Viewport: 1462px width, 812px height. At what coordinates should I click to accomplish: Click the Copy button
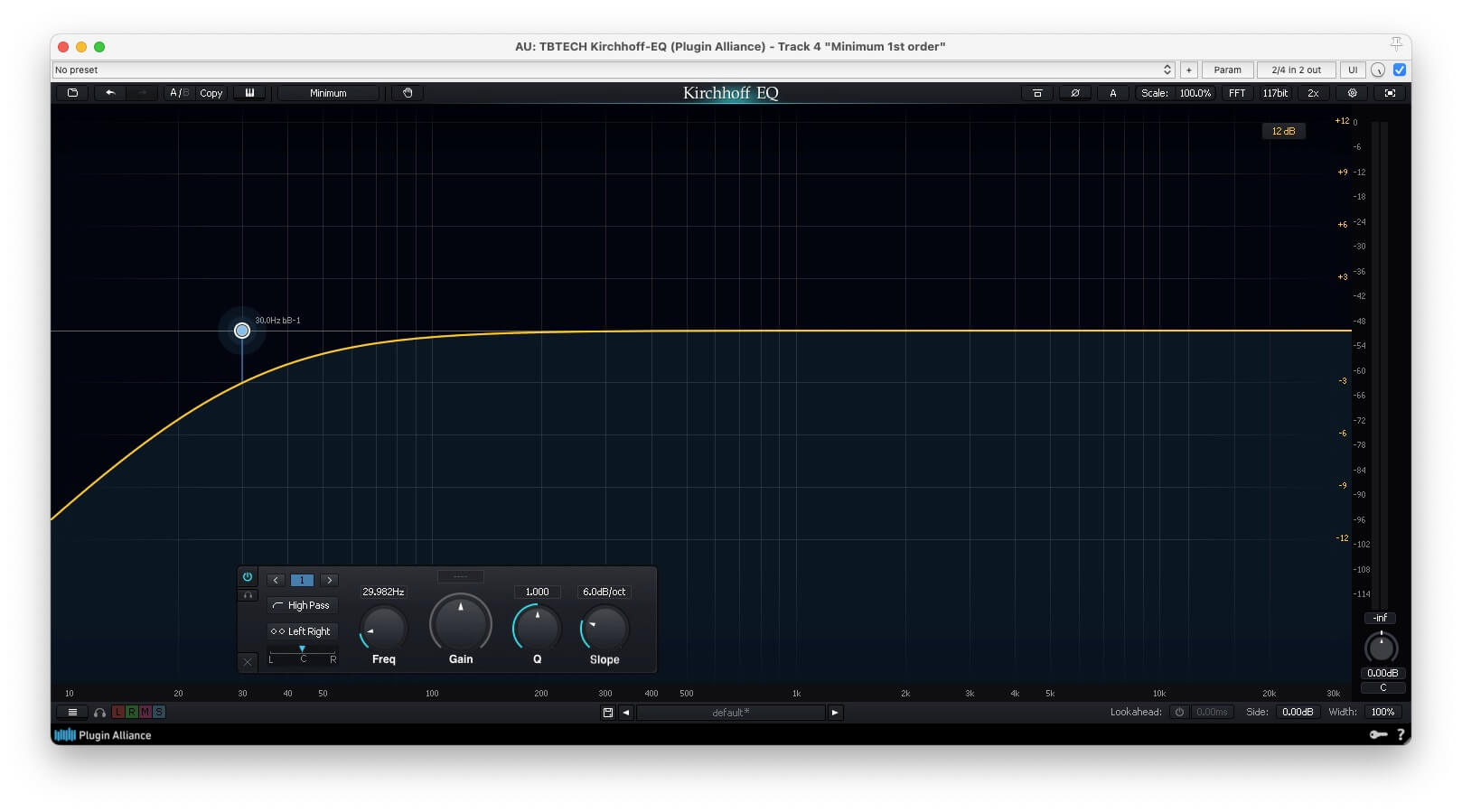point(211,93)
